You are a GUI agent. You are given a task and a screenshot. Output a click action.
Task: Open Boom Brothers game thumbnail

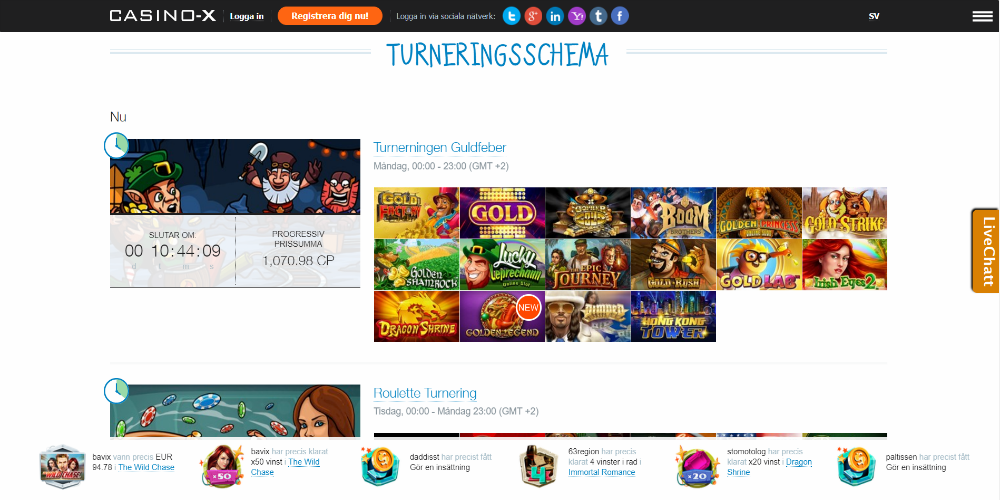(x=673, y=213)
